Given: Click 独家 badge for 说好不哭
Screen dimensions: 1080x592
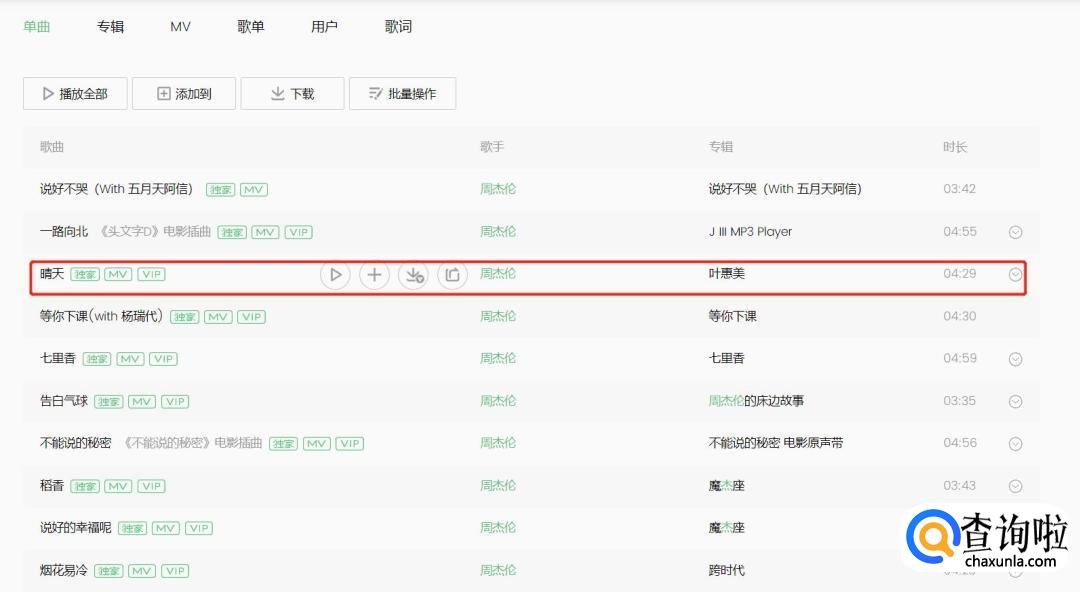Looking at the screenshot, I should click(x=220, y=190).
